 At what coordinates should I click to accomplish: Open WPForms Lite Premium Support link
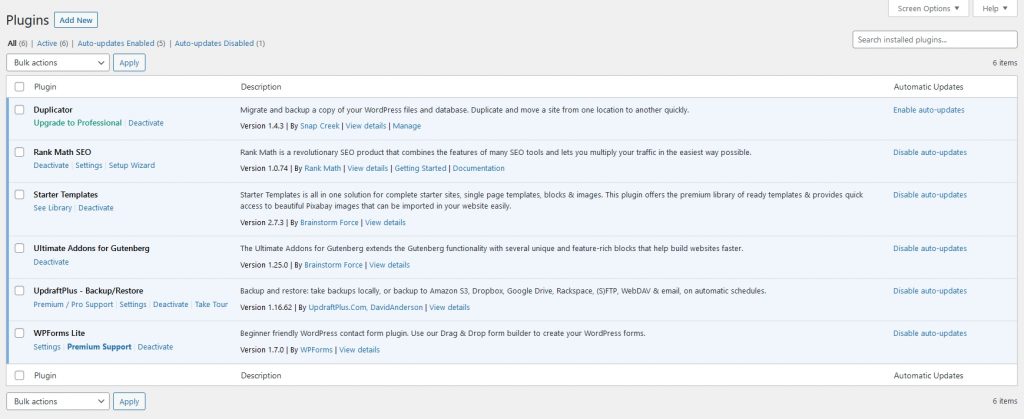(99, 347)
